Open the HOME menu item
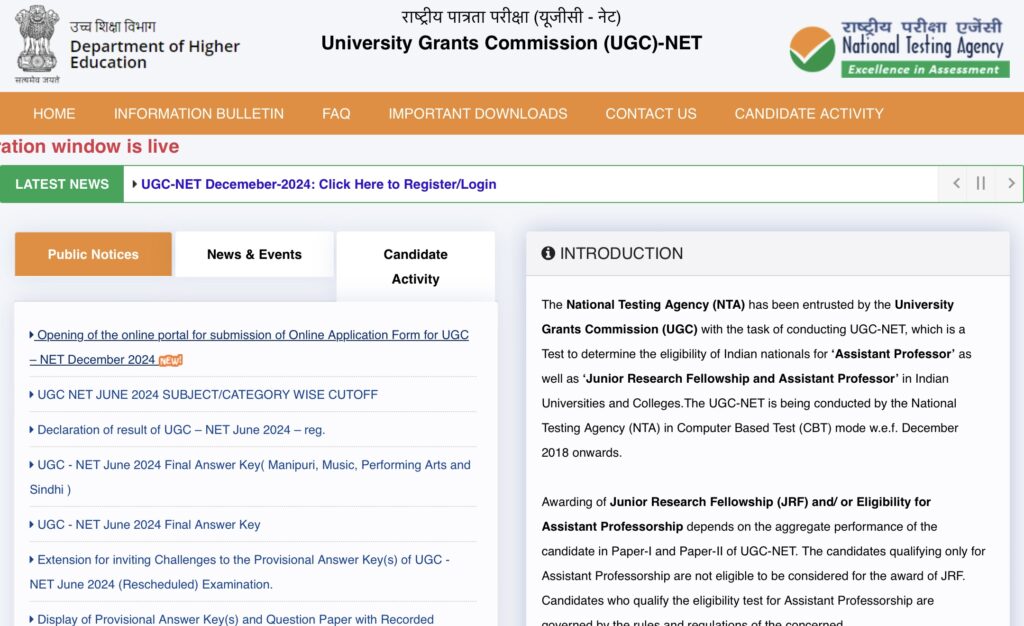1024x626 pixels. [54, 114]
